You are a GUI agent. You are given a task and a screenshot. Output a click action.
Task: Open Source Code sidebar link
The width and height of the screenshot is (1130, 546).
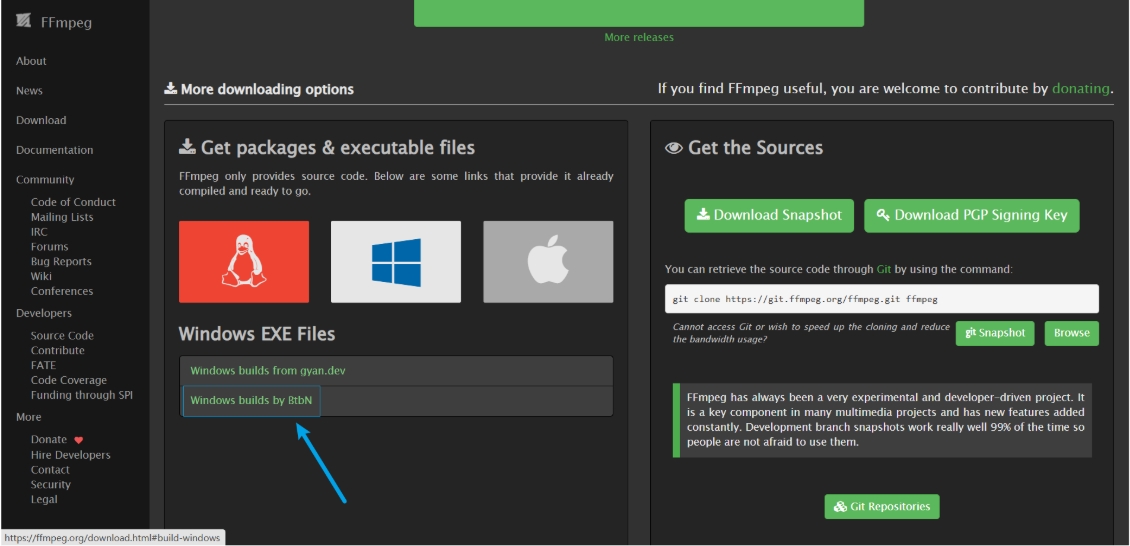coord(62,336)
